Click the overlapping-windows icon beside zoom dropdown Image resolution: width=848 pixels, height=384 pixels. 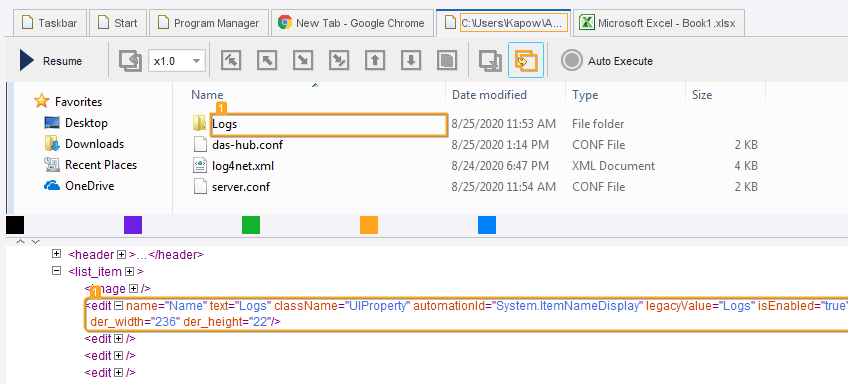click(130, 61)
